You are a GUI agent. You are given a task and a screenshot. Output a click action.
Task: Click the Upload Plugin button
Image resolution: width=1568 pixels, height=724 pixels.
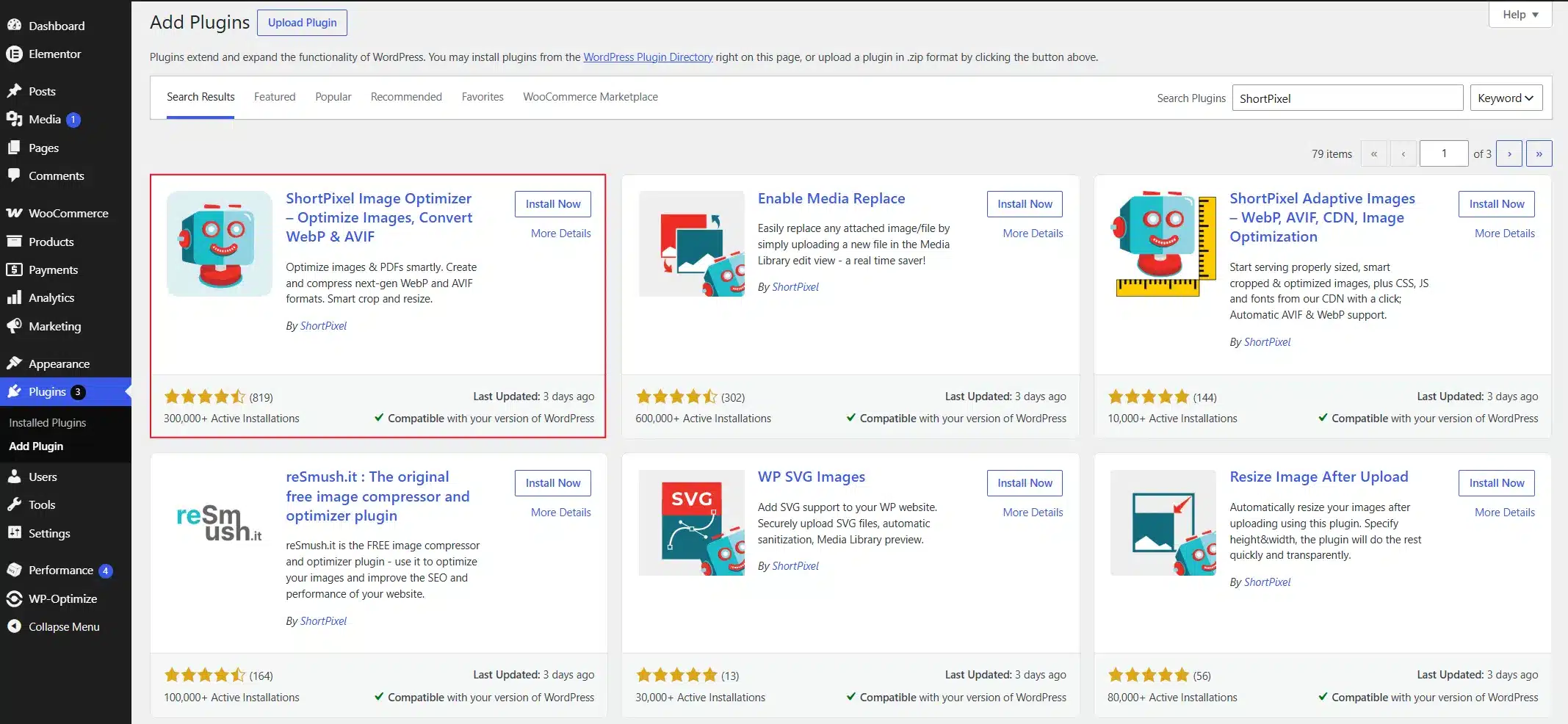pyautogui.click(x=302, y=22)
